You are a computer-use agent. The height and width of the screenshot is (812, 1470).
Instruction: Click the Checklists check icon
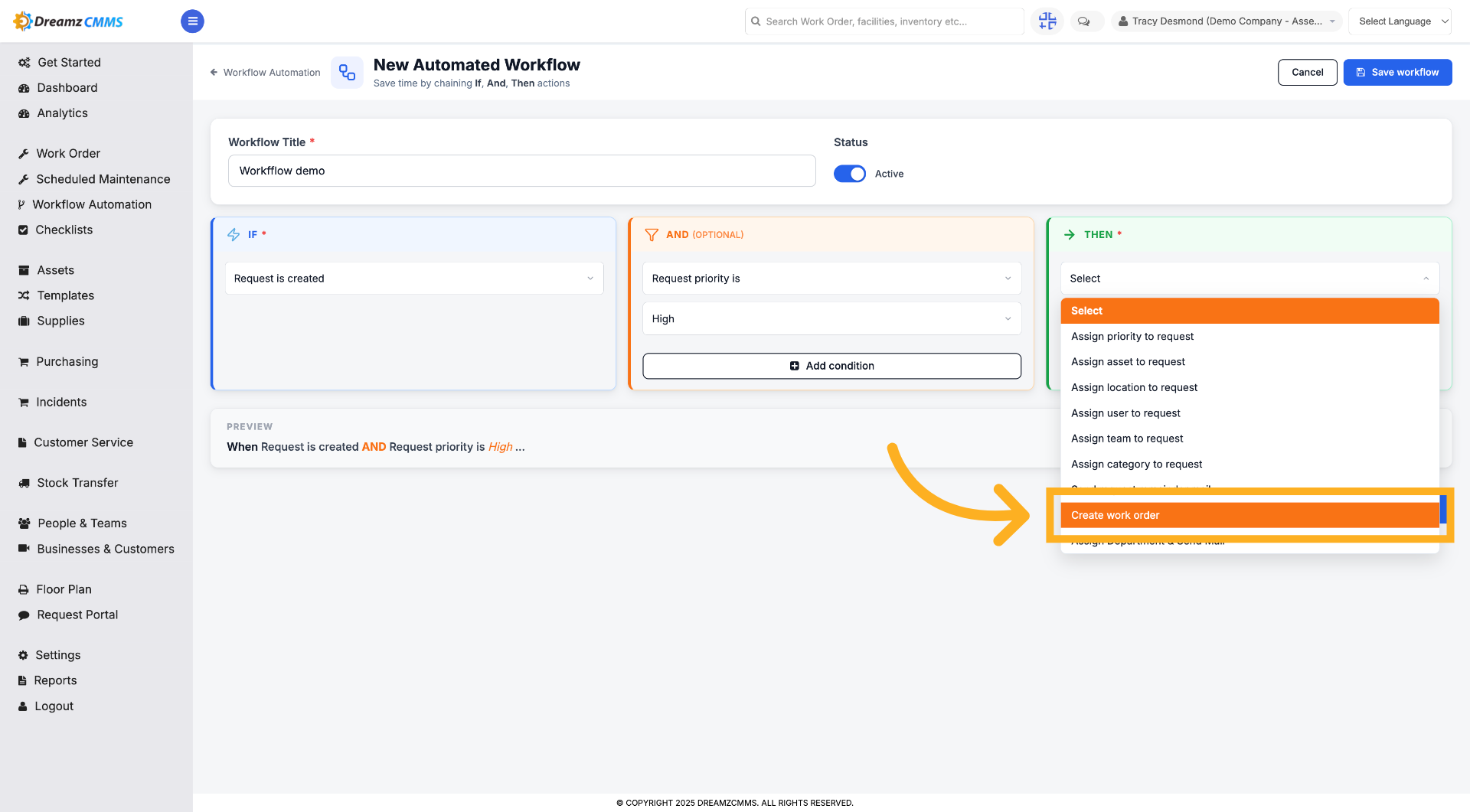(23, 230)
